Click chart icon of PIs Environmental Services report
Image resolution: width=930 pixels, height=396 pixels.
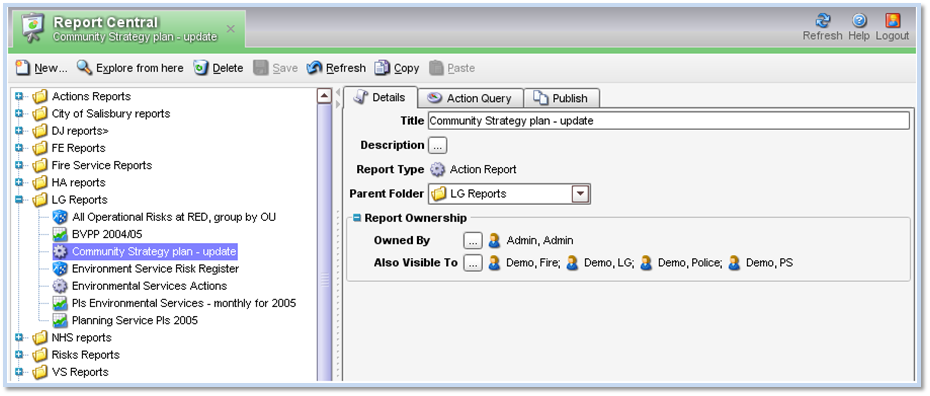60,303
